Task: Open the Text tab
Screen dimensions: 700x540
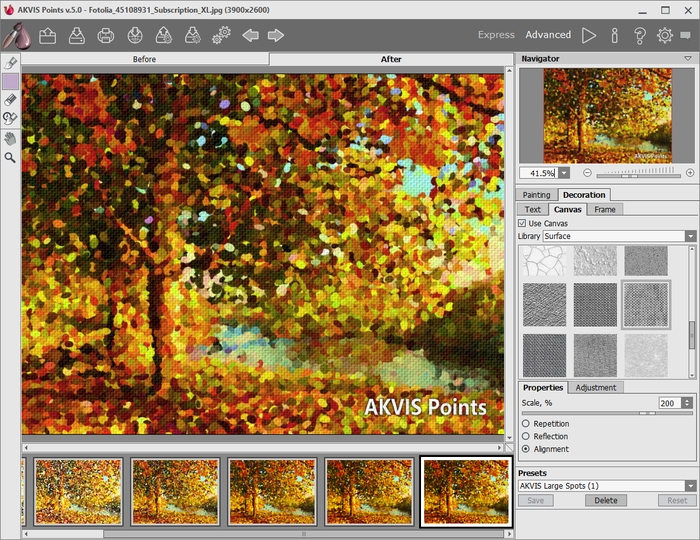Action: pyautogui.click(x=533, y=209)
